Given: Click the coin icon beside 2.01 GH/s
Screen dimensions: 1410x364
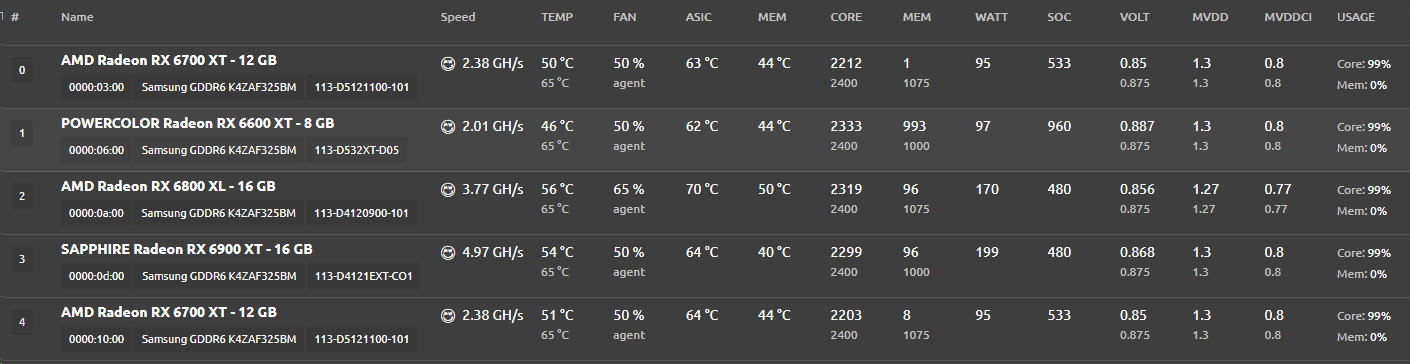Looking at the screenshot, I should coord(448,126).
